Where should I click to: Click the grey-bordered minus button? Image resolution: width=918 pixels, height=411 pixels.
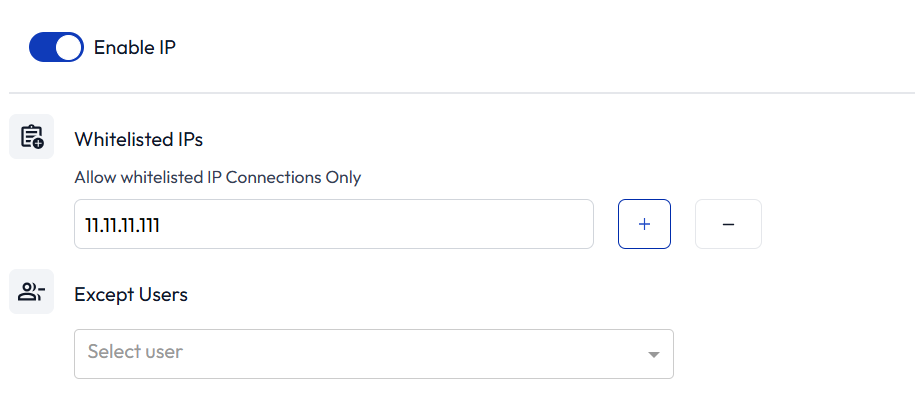728,224
